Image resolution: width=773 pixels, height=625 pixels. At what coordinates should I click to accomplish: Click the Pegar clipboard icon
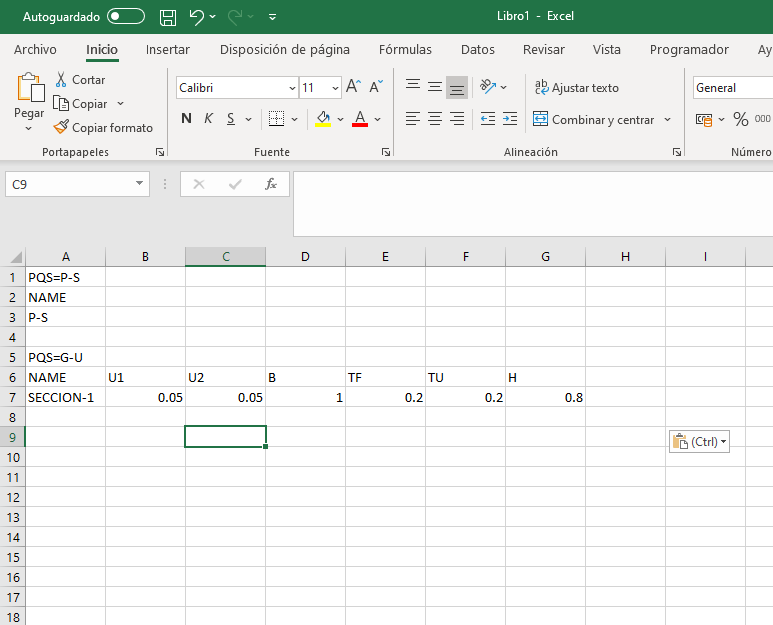click(30, 87)
